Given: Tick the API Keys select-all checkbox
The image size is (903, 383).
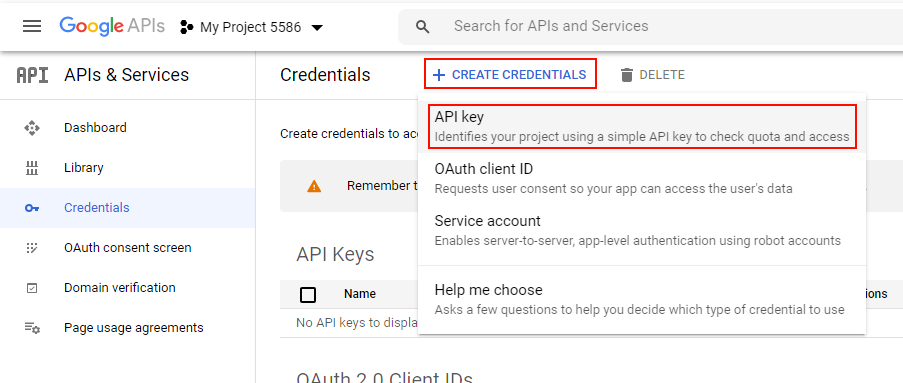Looking at the screenshot, I should (308, 295).
